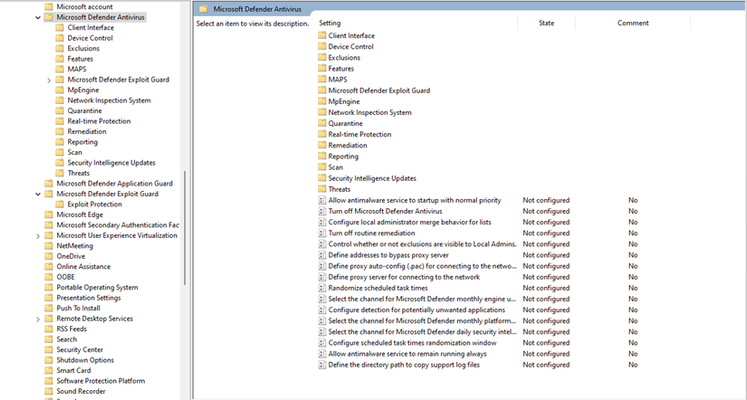Select Shutdown Options tree item
The image size is (747, 400).
(x=85, y=360)
